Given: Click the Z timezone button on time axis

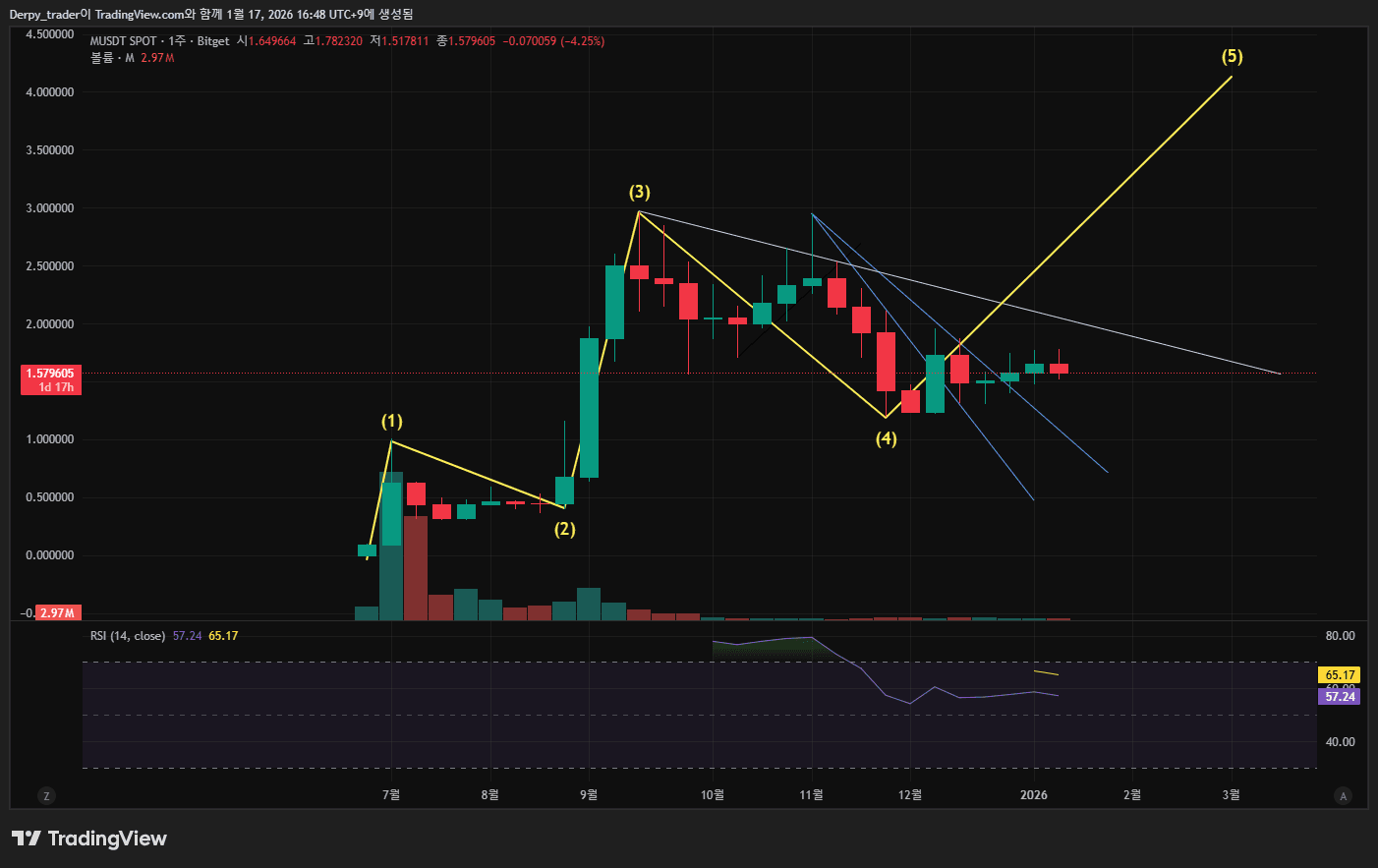Looking at the screenshot, I should click(46, 796).
